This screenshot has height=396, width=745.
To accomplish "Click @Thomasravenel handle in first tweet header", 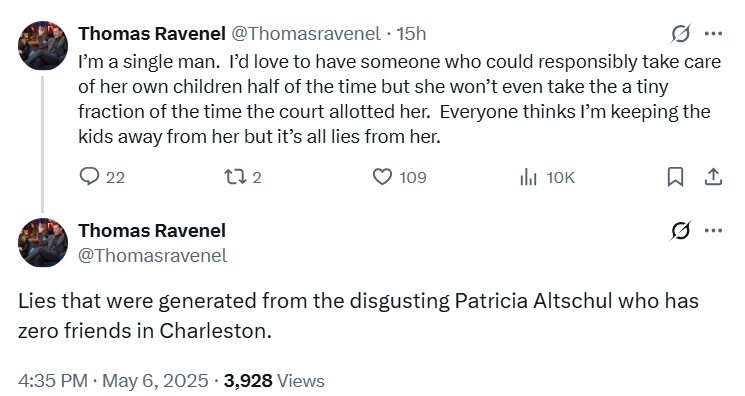I will [306, 34].
